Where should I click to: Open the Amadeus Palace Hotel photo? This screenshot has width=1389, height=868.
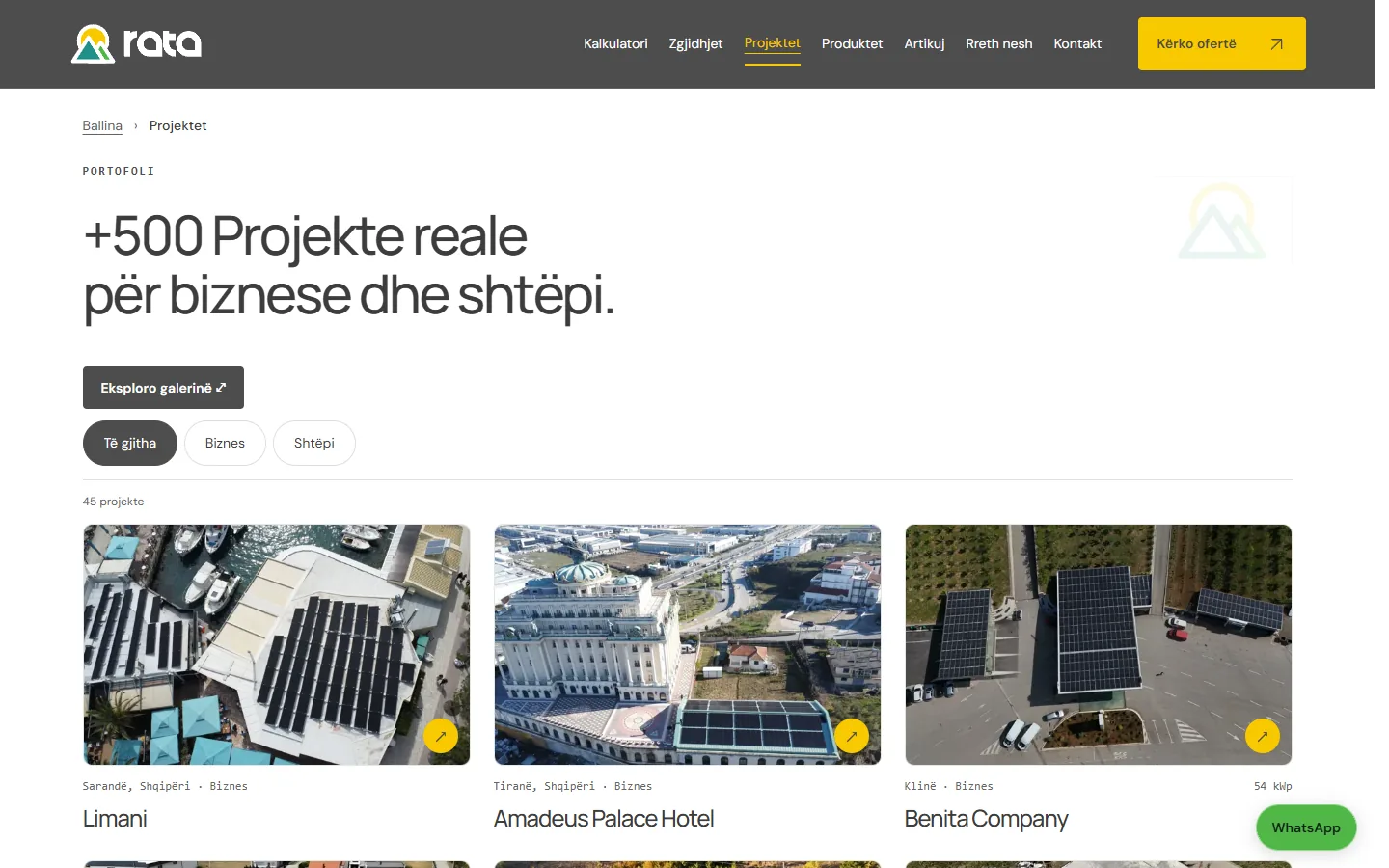(688, 644)
